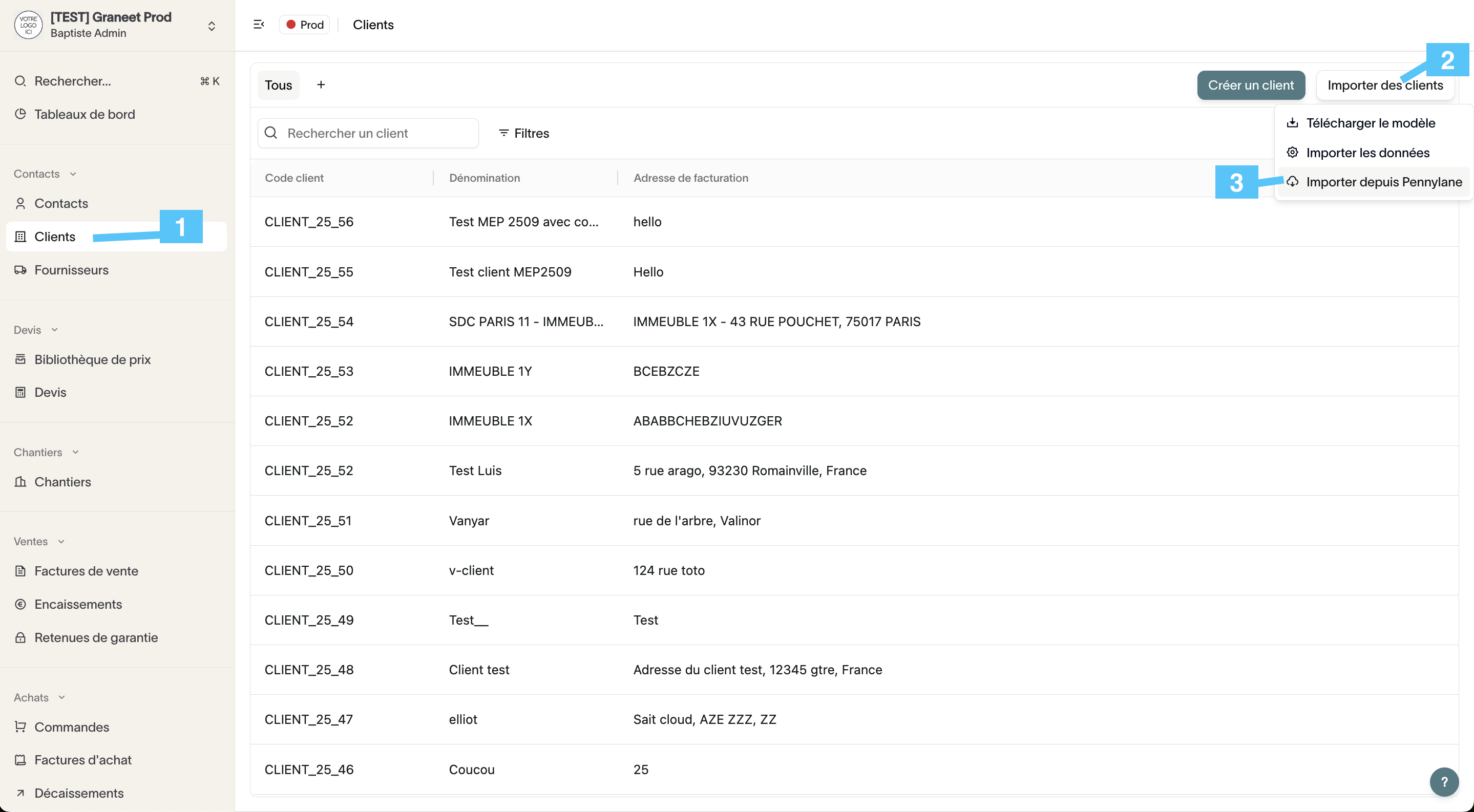The width and height of the screenshot is (1474, 812).
Task: Click the Tableaux de bord sidebar icon
Action: coord(20,114)
